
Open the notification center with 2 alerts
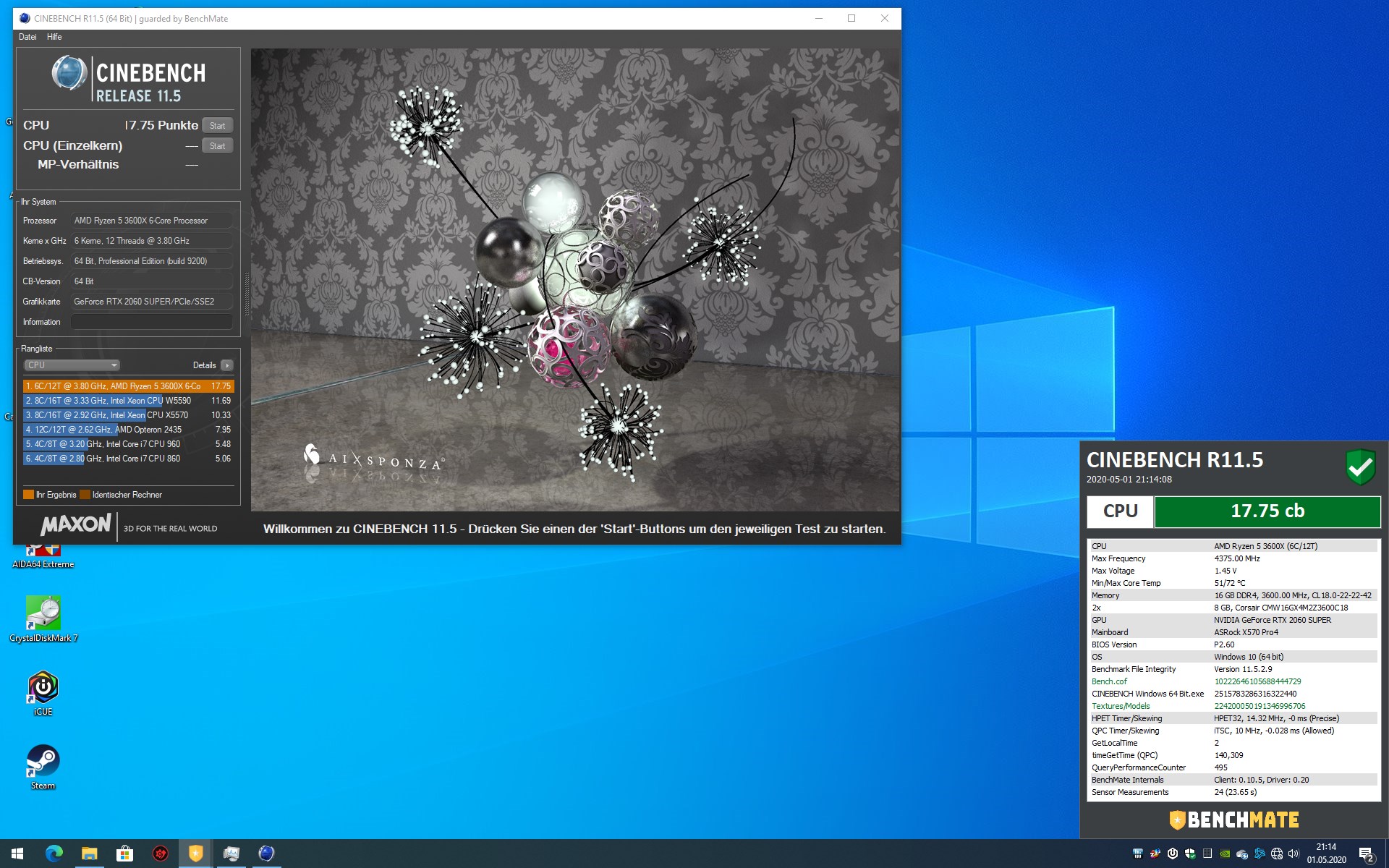[1367, 855]
